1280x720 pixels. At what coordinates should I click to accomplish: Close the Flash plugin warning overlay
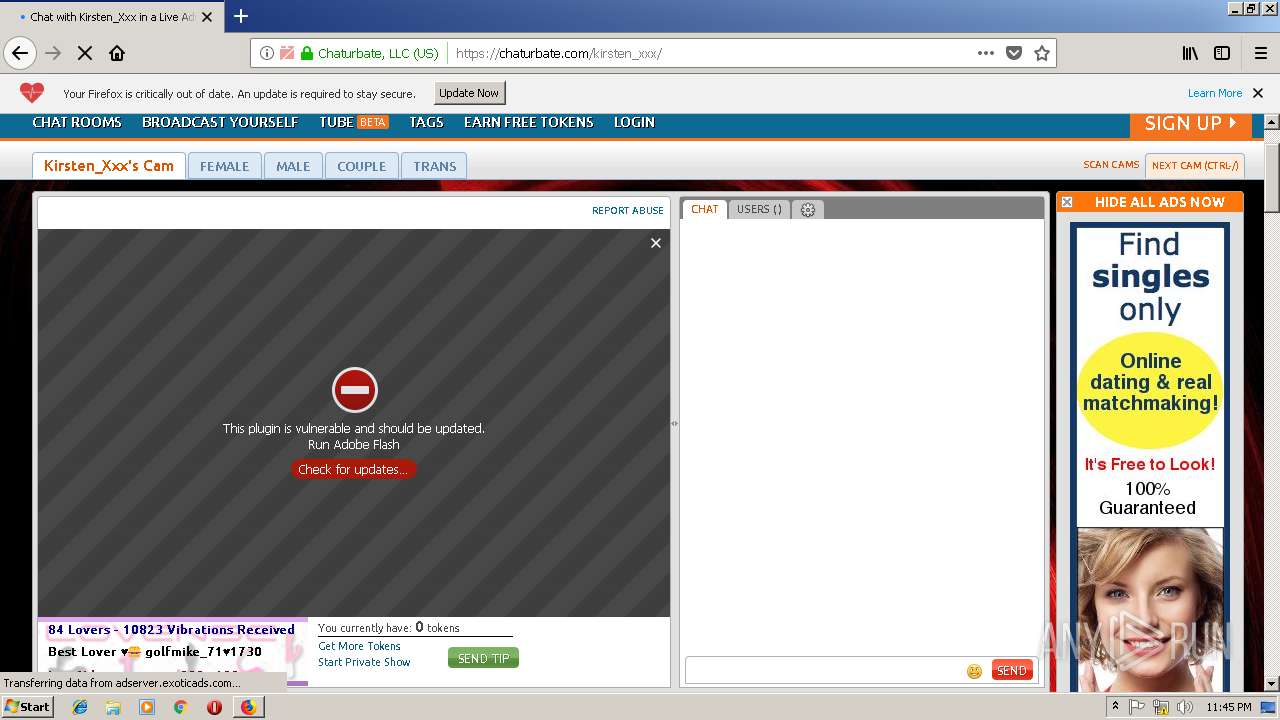656,243
